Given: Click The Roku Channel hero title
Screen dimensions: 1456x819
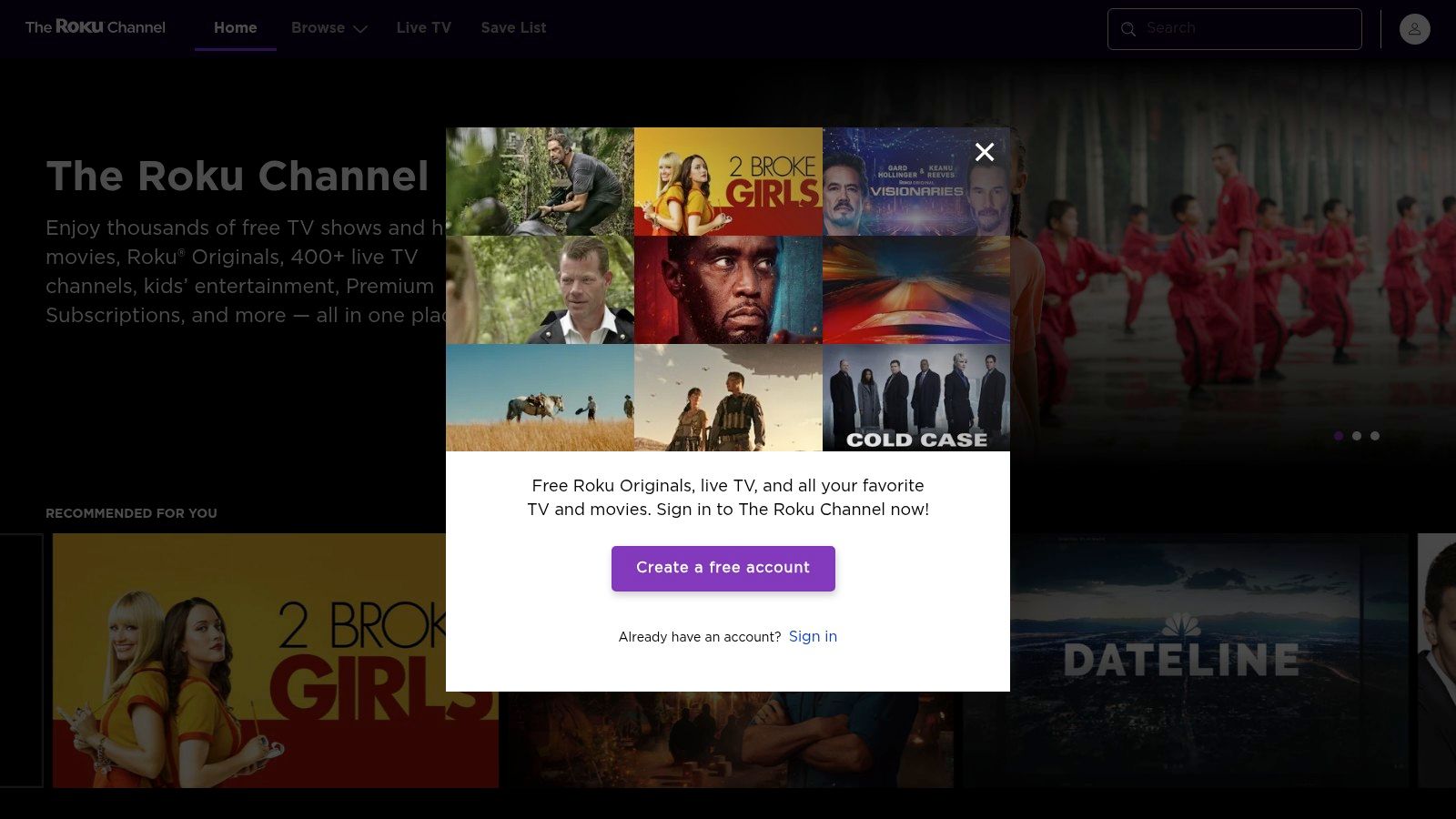Looking at the screenshot, I should tap(238, 176).
